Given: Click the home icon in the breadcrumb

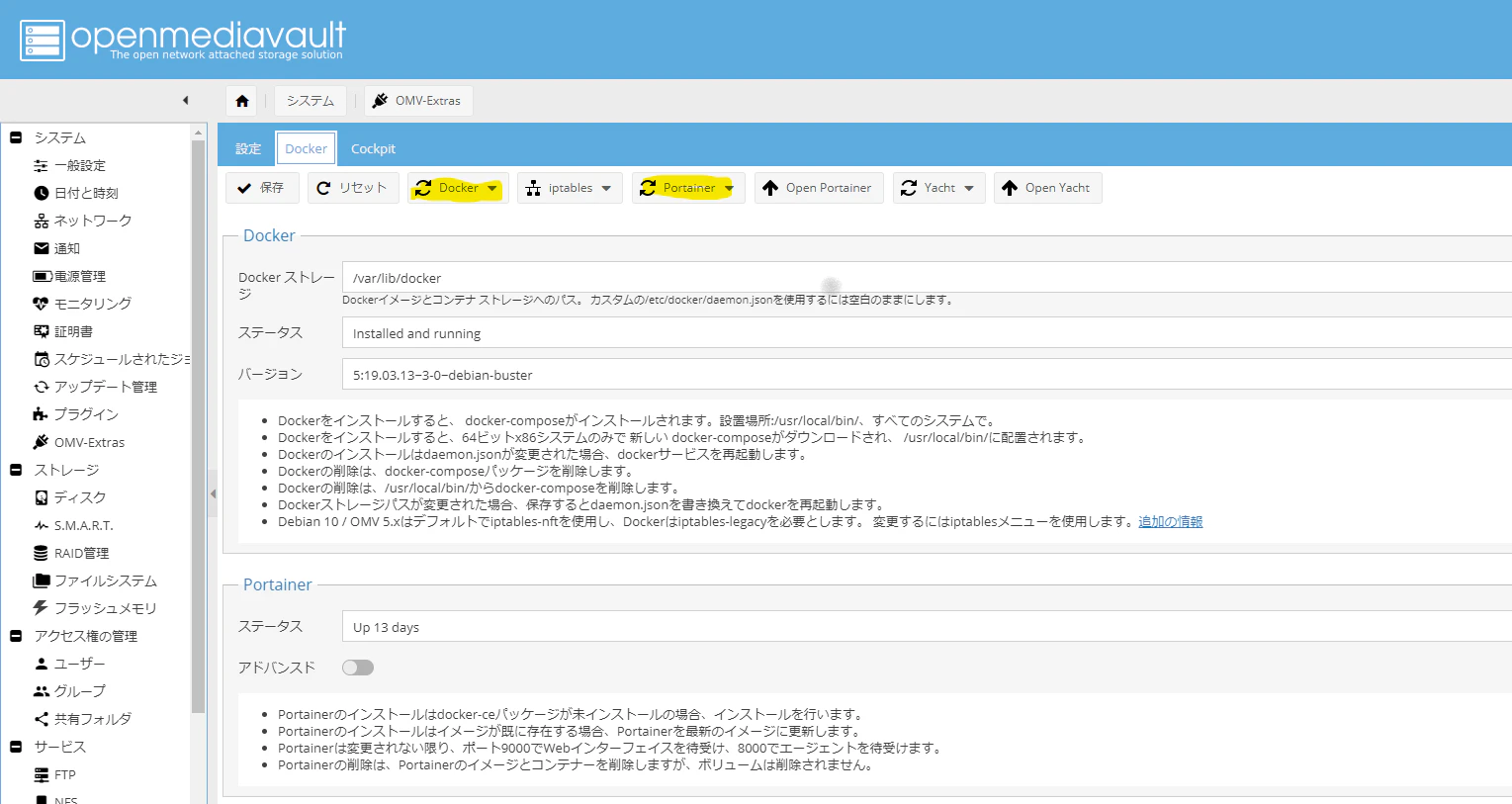Looking at the screenshot, I should (x=242, y=100).
